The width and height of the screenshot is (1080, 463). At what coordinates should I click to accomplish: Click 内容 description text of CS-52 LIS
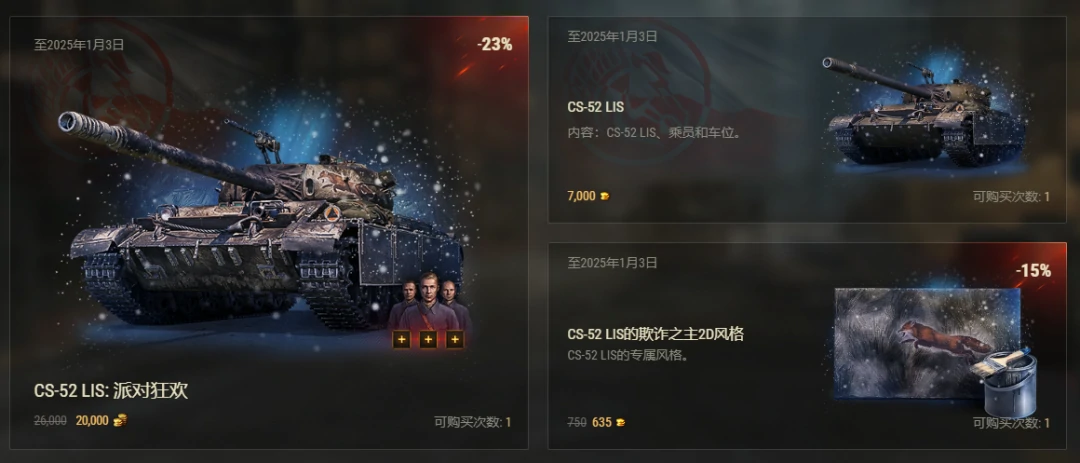[655, 132]
